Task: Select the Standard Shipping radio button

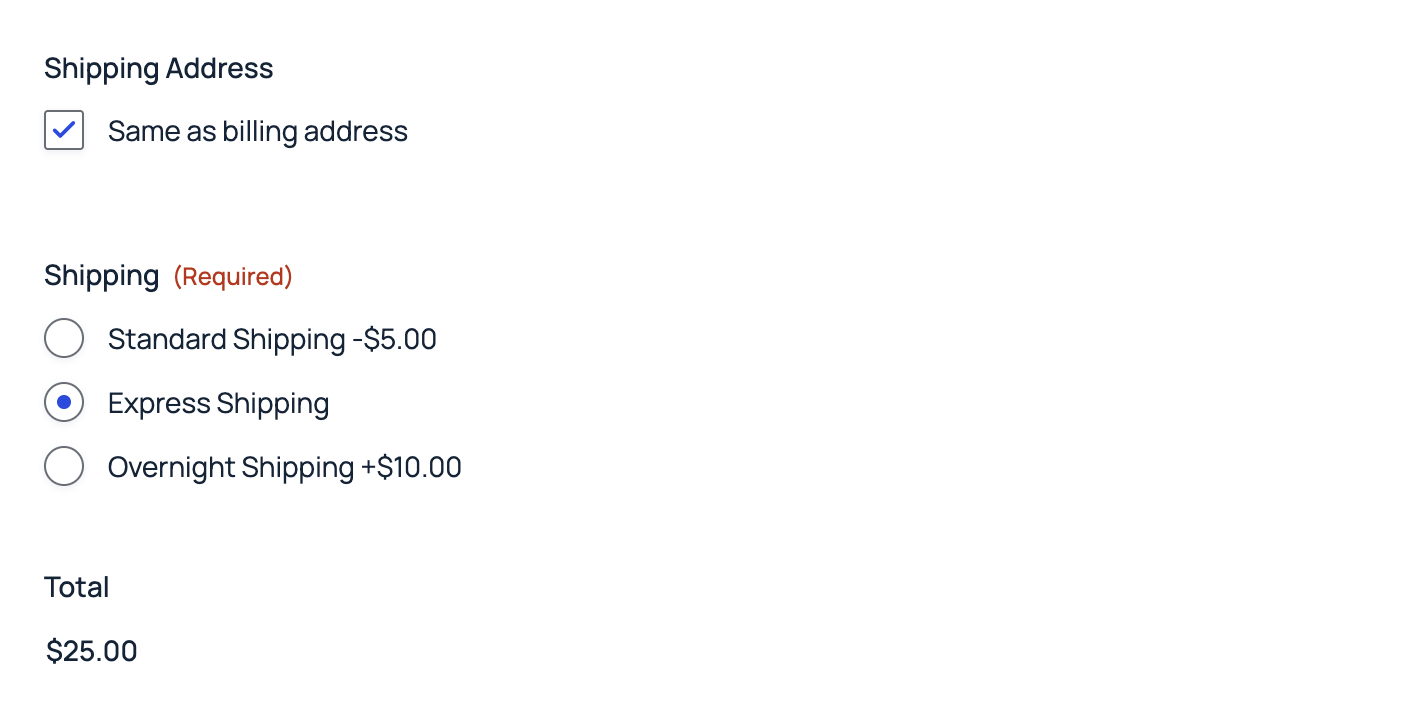Action: pyautogui.click(x=64, y=339)
